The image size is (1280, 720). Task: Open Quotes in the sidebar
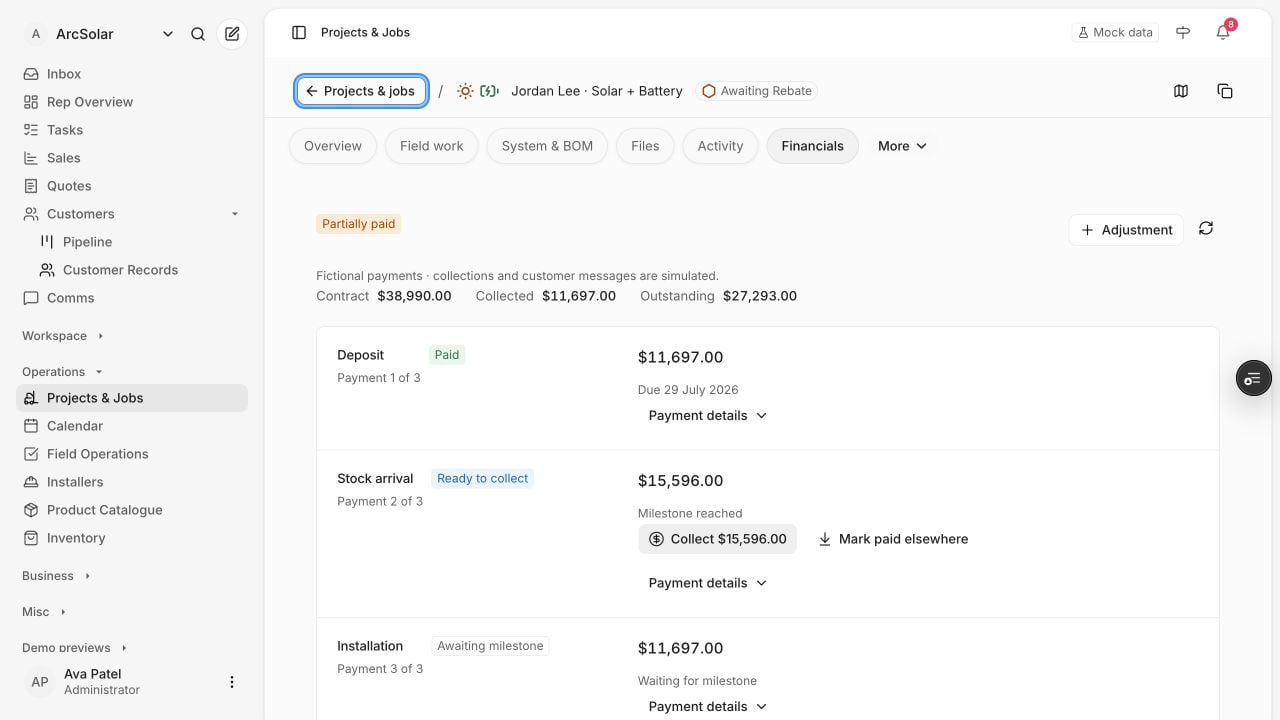132,186
